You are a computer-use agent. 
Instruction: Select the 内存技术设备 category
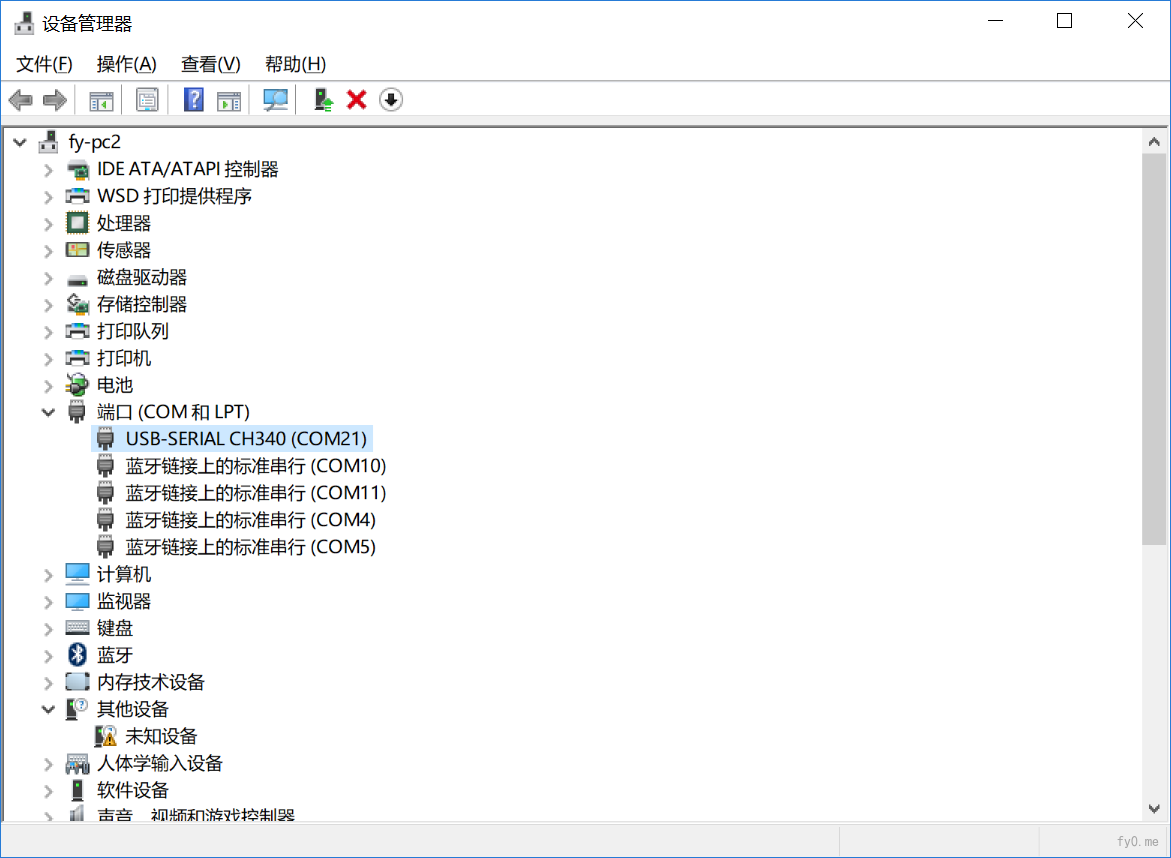click(x=151, y=682)
